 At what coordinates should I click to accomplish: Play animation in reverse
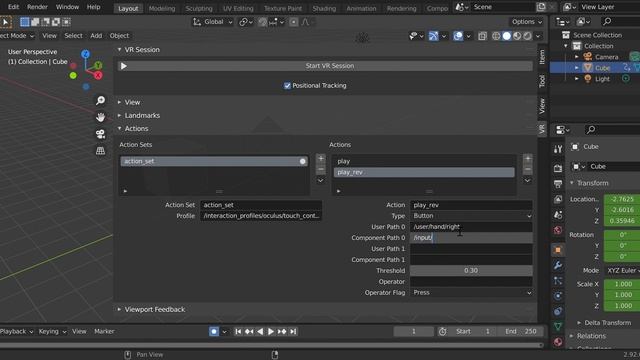click(260, 331)
